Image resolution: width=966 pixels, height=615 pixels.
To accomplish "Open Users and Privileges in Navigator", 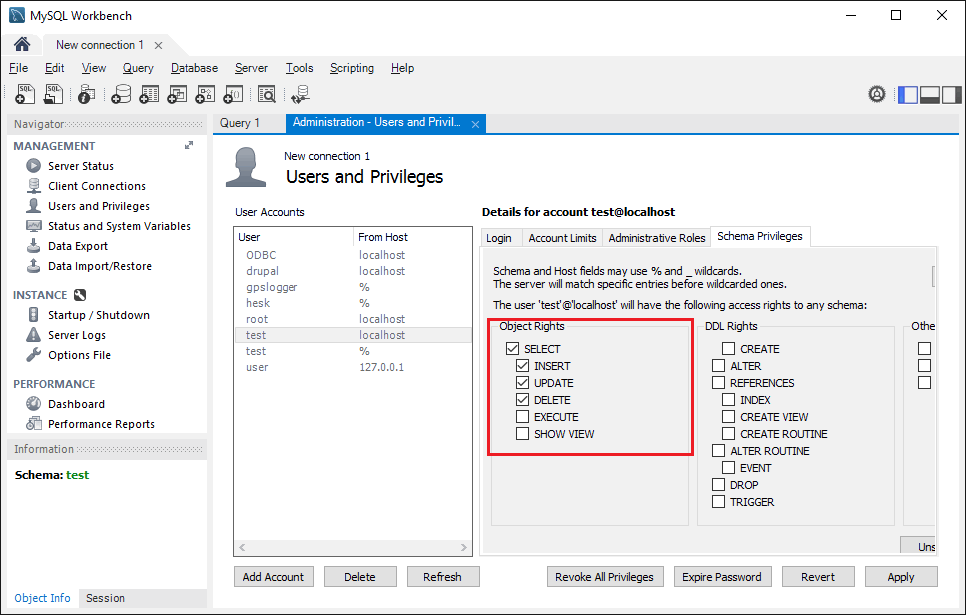I will click(x=99, y=206).
